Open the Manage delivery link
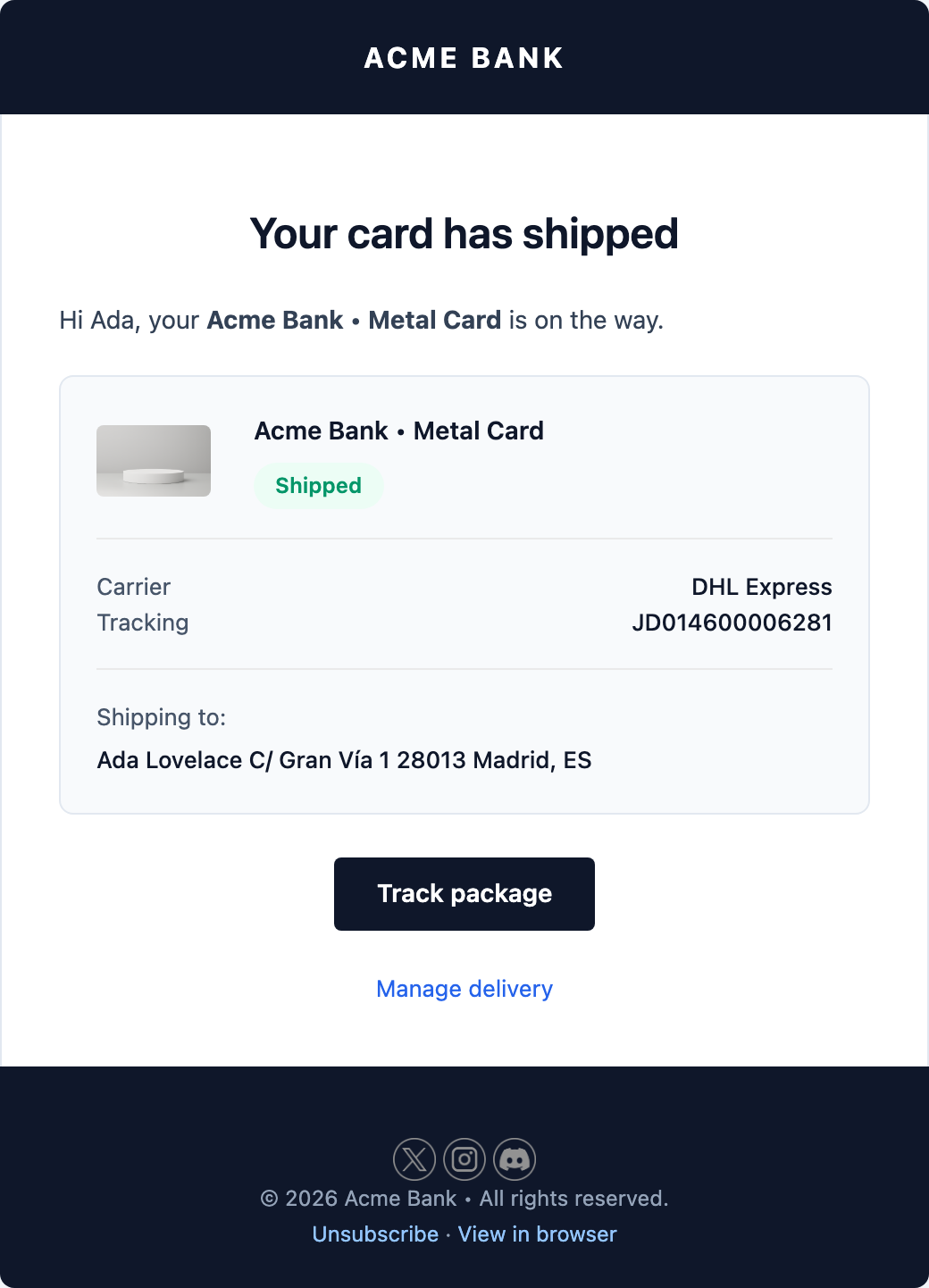The width and height of the screenshot is (929, 1288). pyautogui.click(x=464, y=989)
